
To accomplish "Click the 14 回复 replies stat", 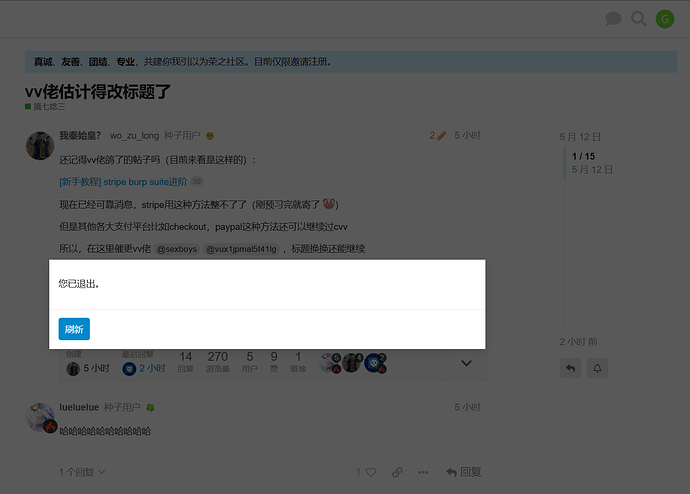I will pyautogui.click(x=186, y=362).
